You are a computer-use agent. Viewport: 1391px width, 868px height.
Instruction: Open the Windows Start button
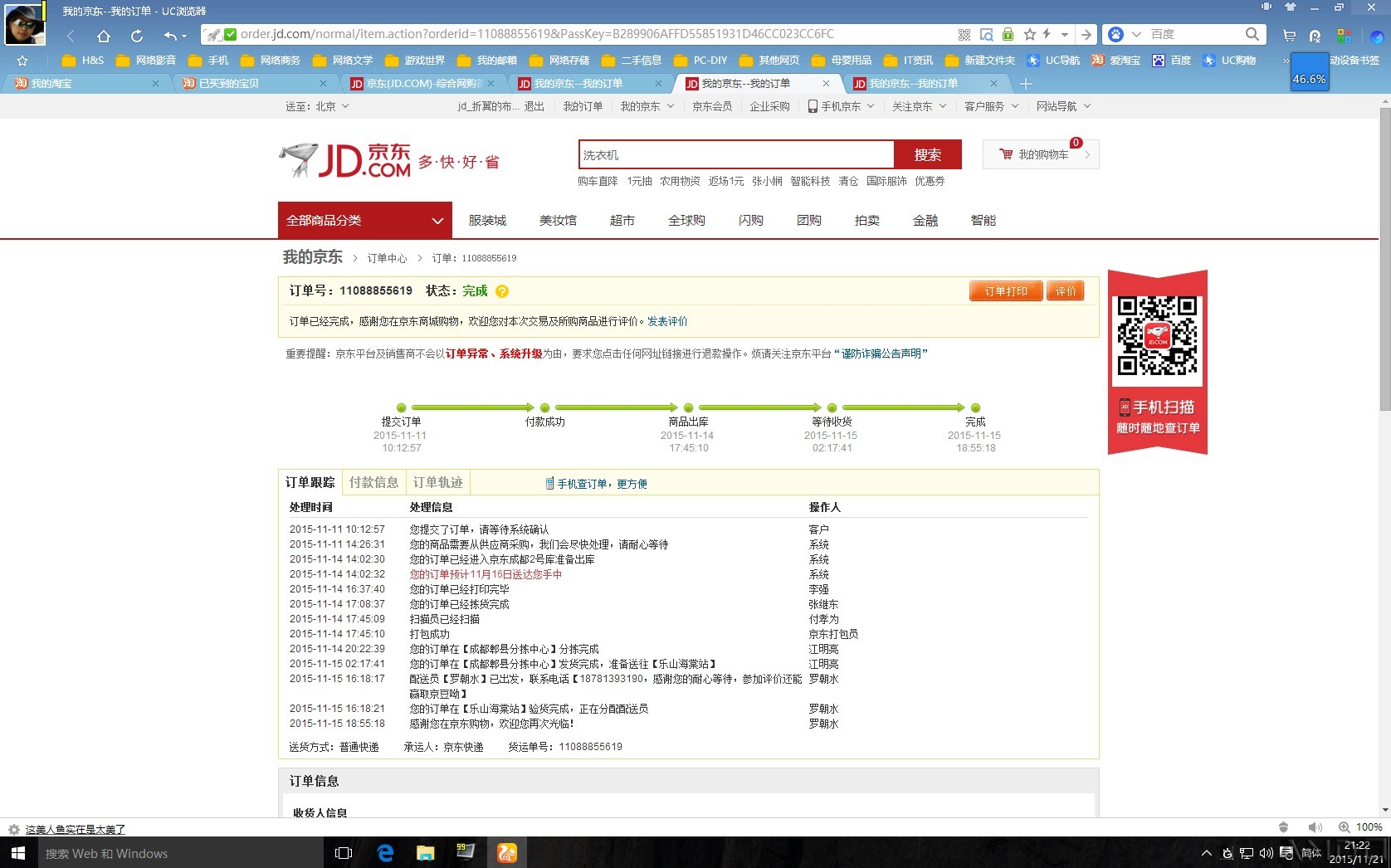click(x=18, y=853)
